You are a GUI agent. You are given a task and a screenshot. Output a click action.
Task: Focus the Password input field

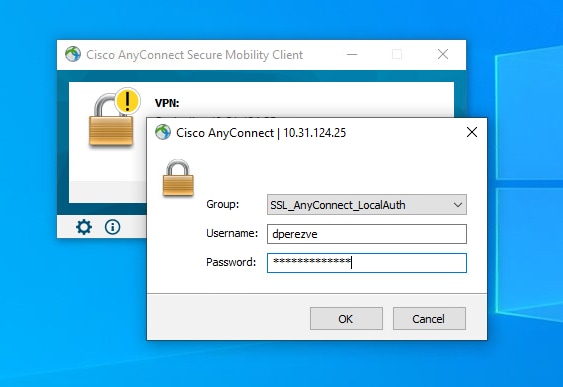coord(367,262)
